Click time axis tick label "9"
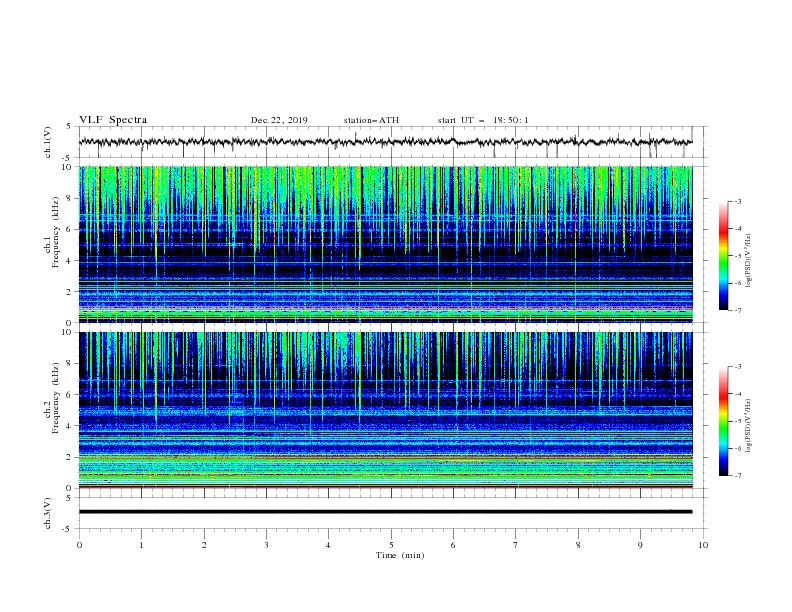 click(x=640, y=545)
